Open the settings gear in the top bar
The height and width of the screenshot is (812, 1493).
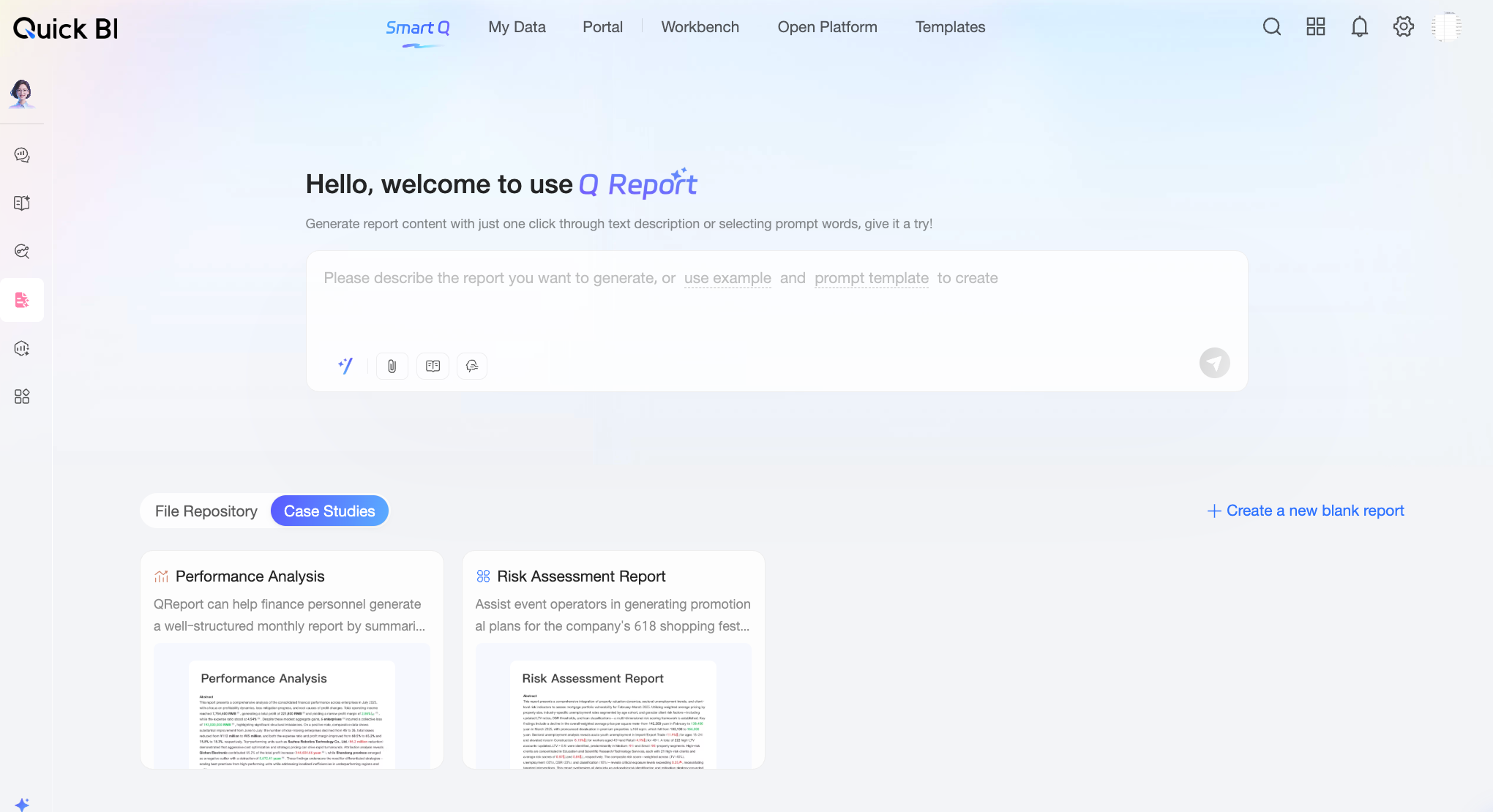tap(1404, 27)
